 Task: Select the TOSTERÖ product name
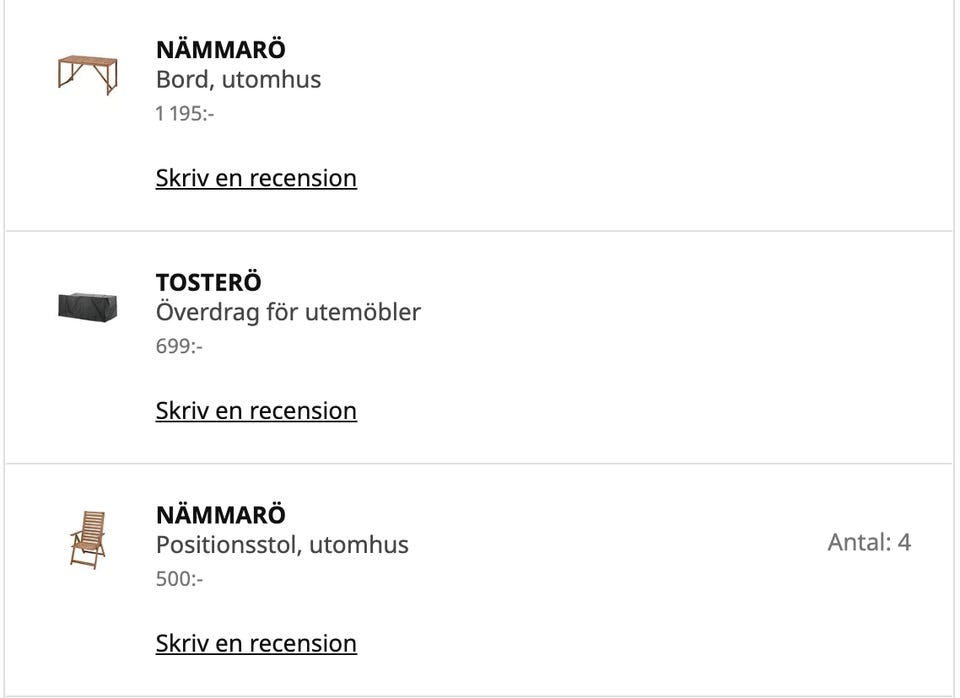(208, 283)
